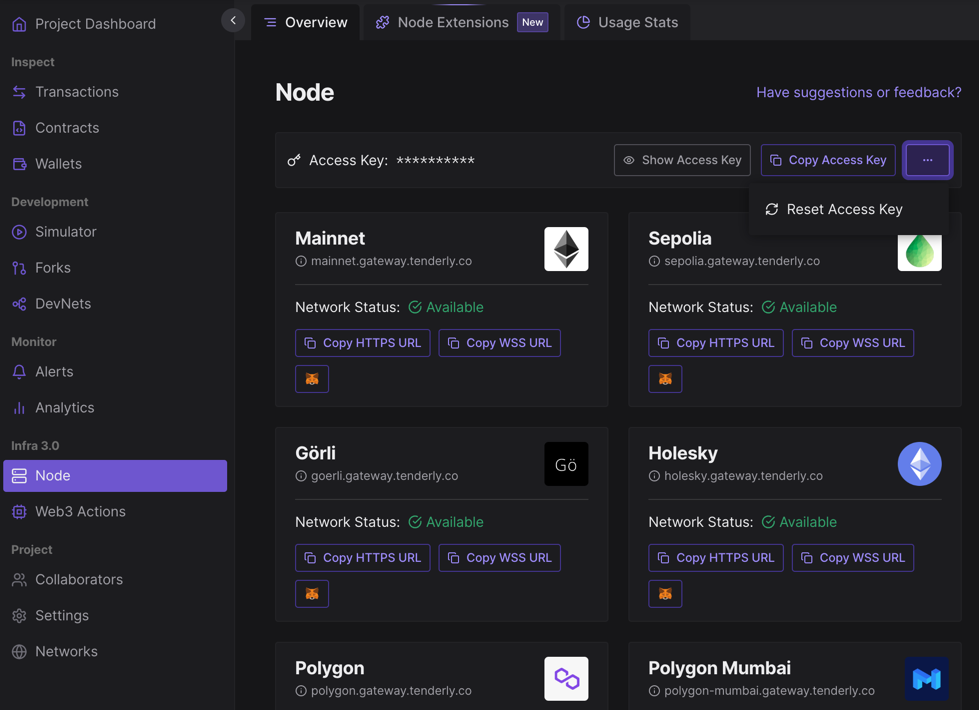979x710 pixels.
Task: Copy WSS URL for Mainnet
Action: pos(499,343)
